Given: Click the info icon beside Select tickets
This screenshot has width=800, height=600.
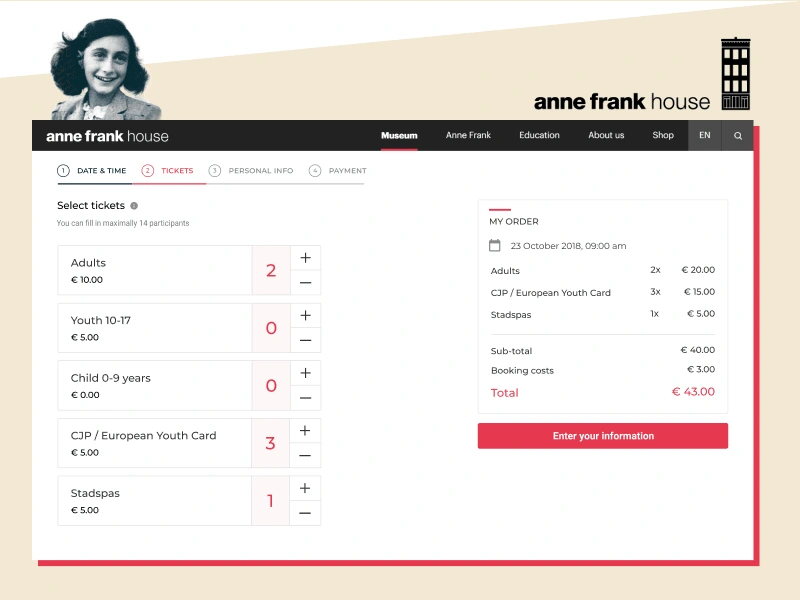Looking at the screenshot, I should [134, 206].
